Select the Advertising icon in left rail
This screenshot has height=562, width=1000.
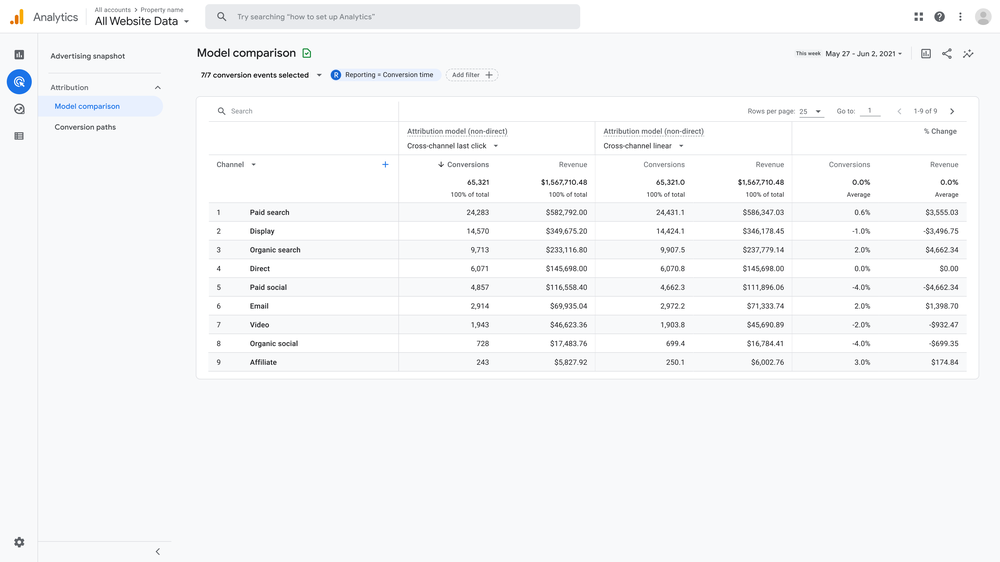(x=19, y=82)
